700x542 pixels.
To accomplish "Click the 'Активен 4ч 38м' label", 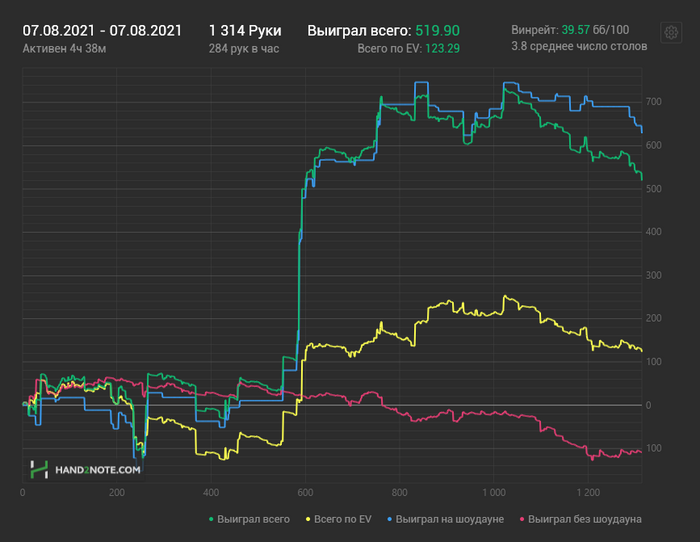I will (64, 48).
